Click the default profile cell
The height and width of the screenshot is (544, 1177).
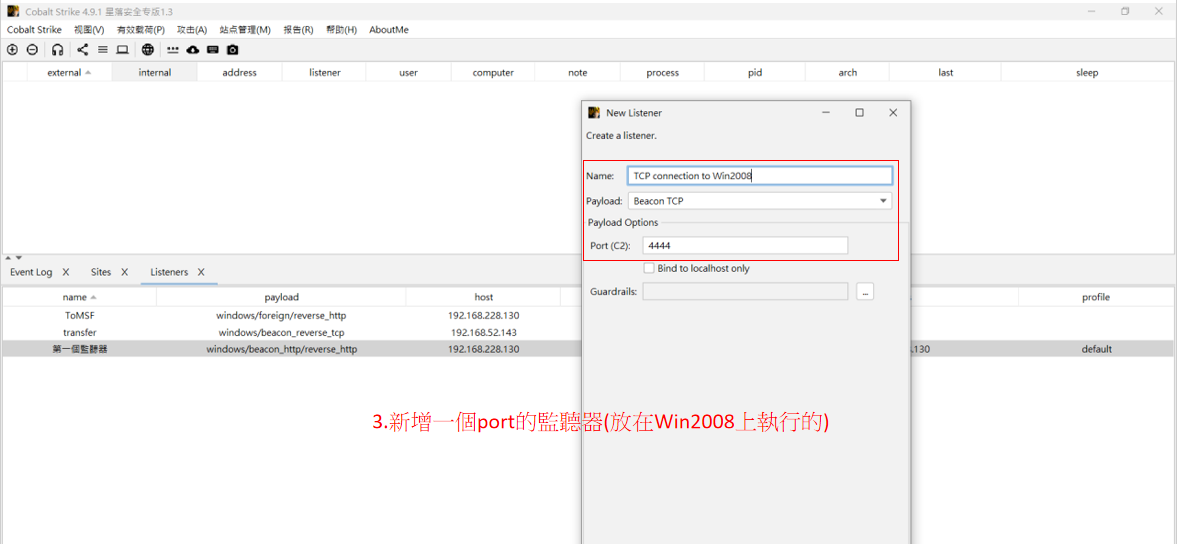click(x=1096, y=349)
